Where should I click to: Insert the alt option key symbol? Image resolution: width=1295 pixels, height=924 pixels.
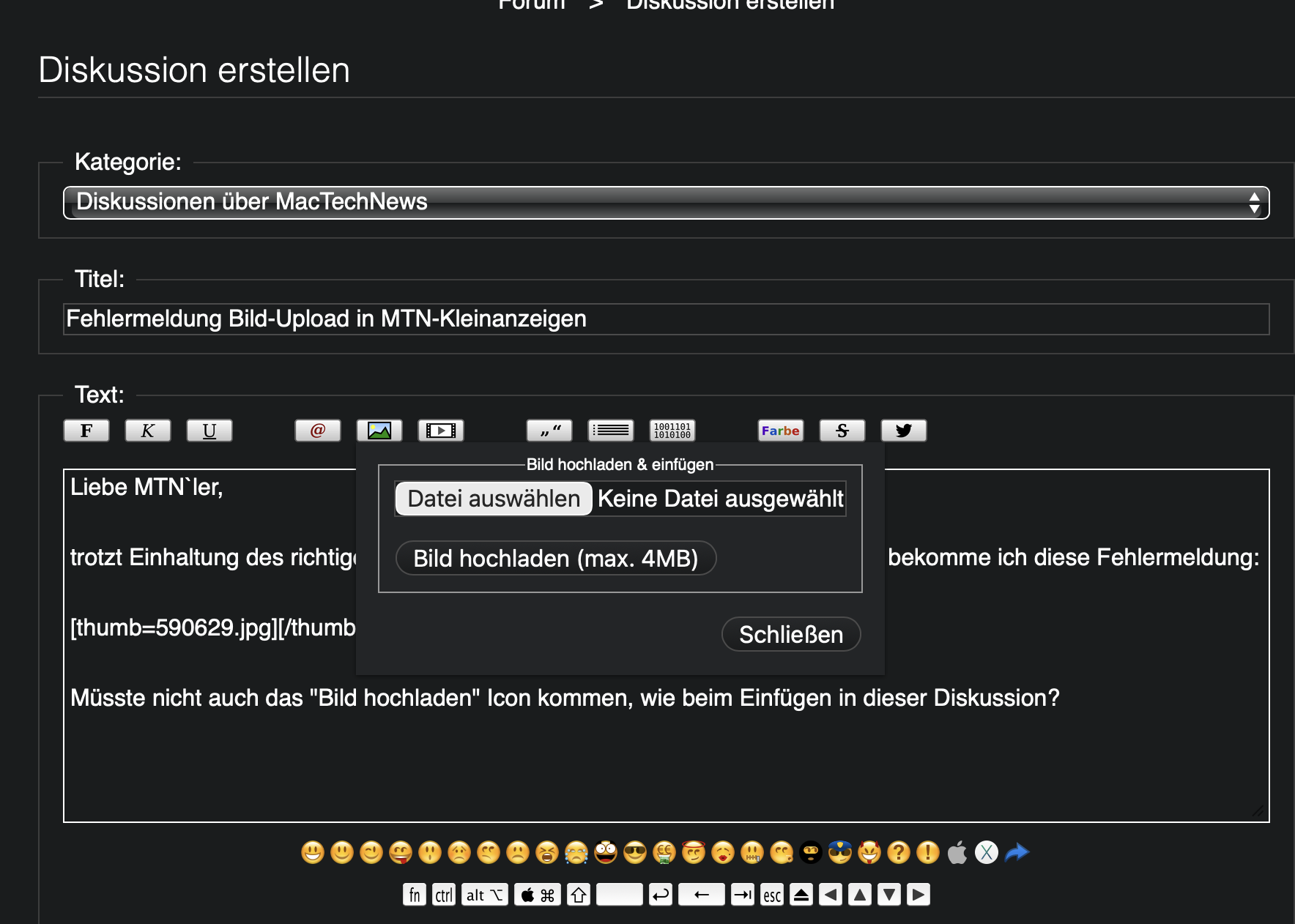(485, 895)
